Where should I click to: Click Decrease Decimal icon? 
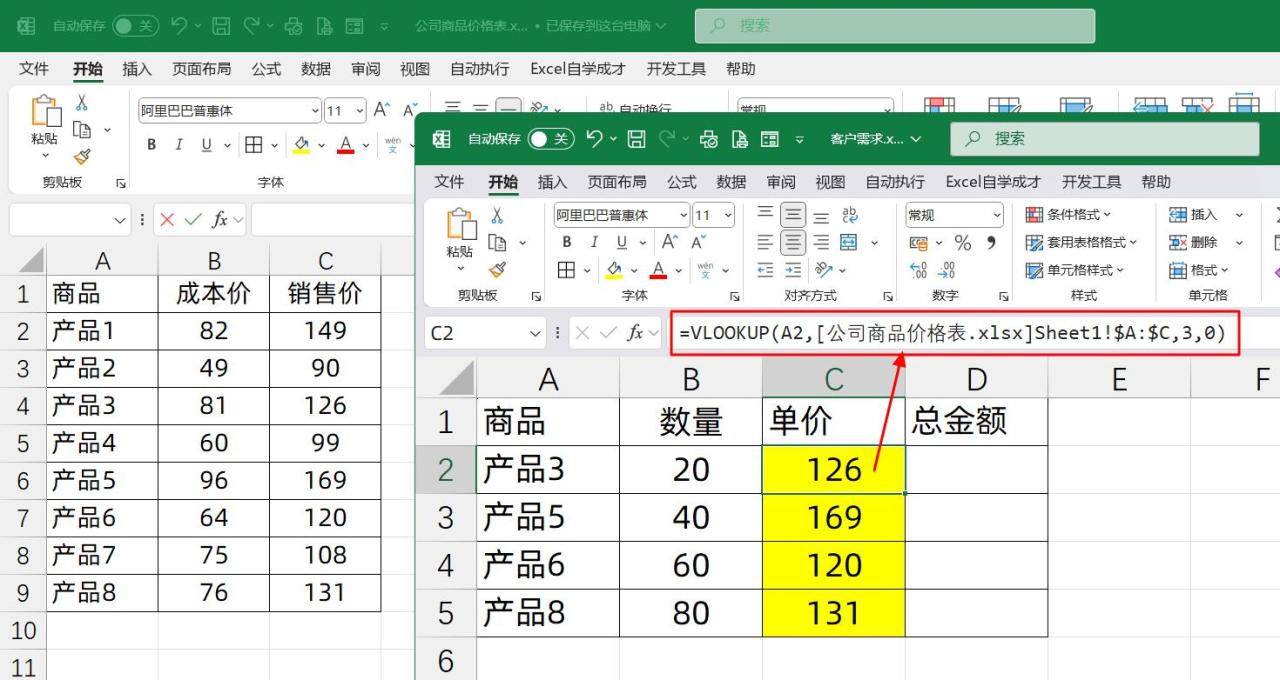point(947,269)
